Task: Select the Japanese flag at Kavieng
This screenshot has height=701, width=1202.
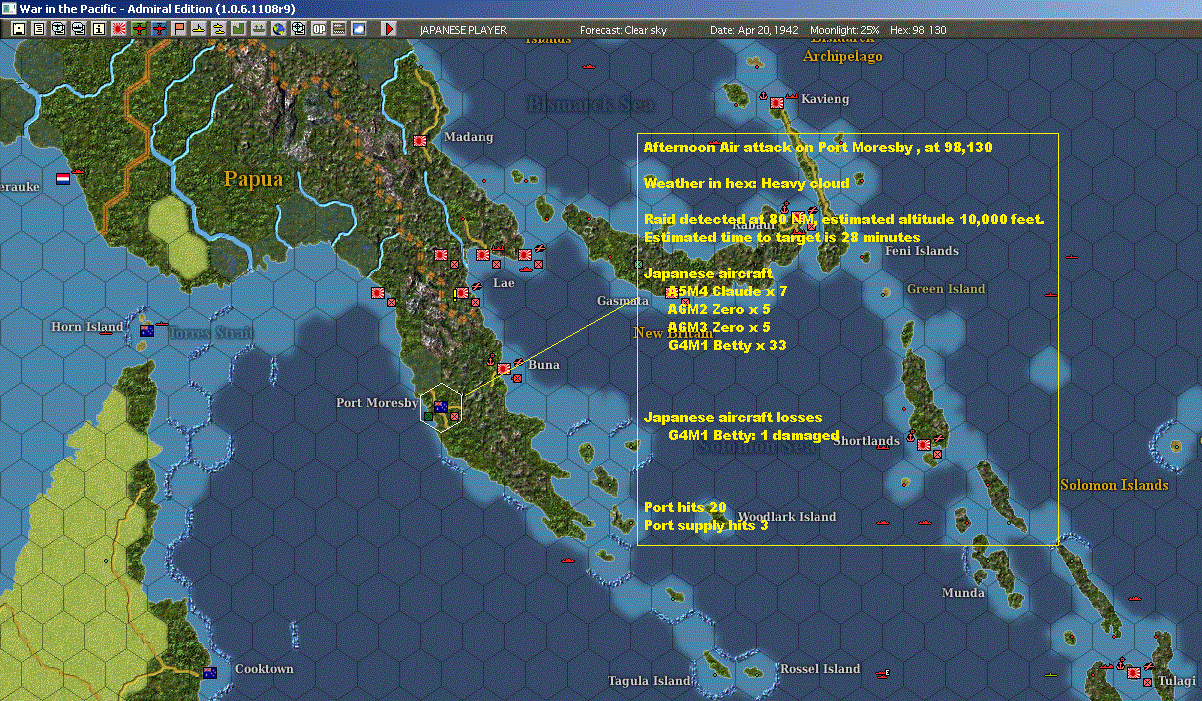Action: (776, 101)
